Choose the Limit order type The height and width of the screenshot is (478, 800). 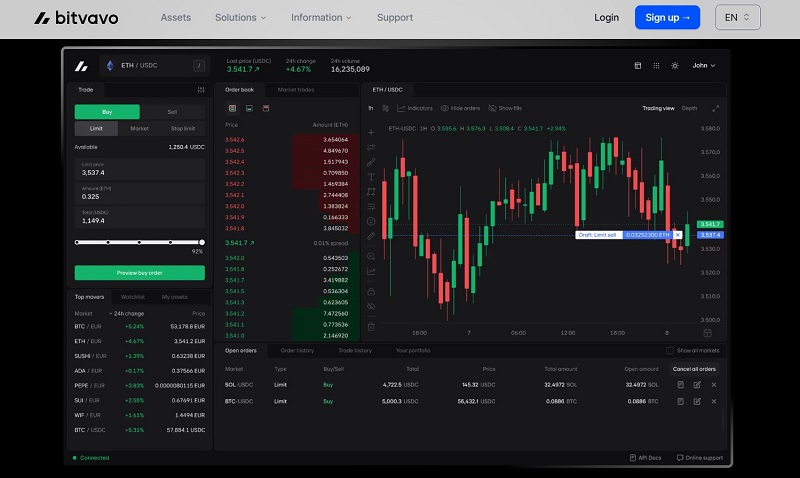coord(96,129)
